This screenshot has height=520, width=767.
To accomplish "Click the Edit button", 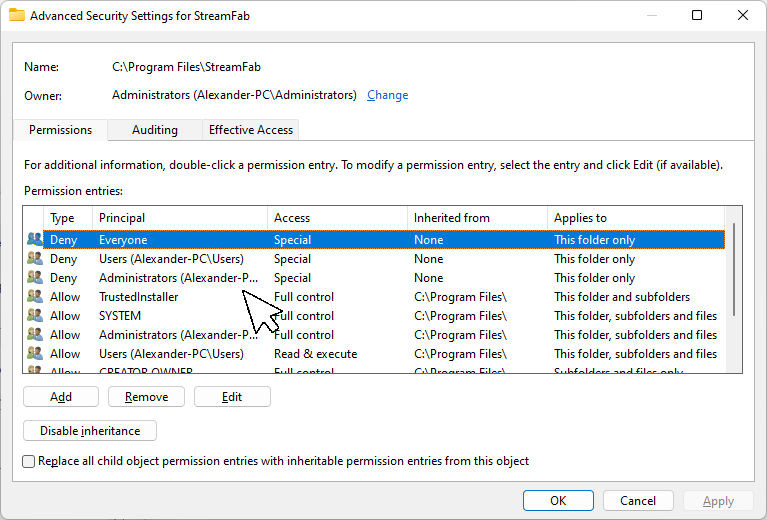I will click(232, 397).
